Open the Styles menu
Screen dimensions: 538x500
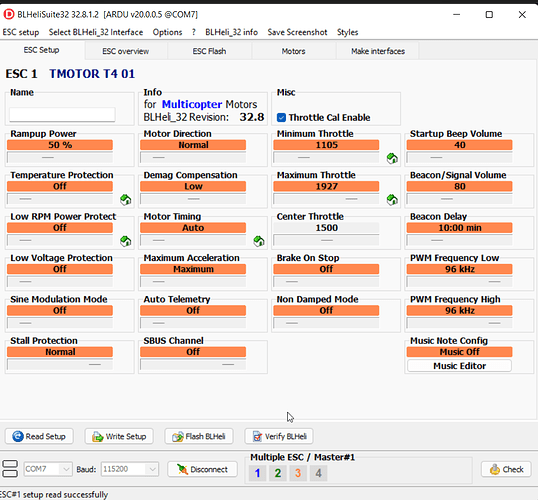[347, 32]
